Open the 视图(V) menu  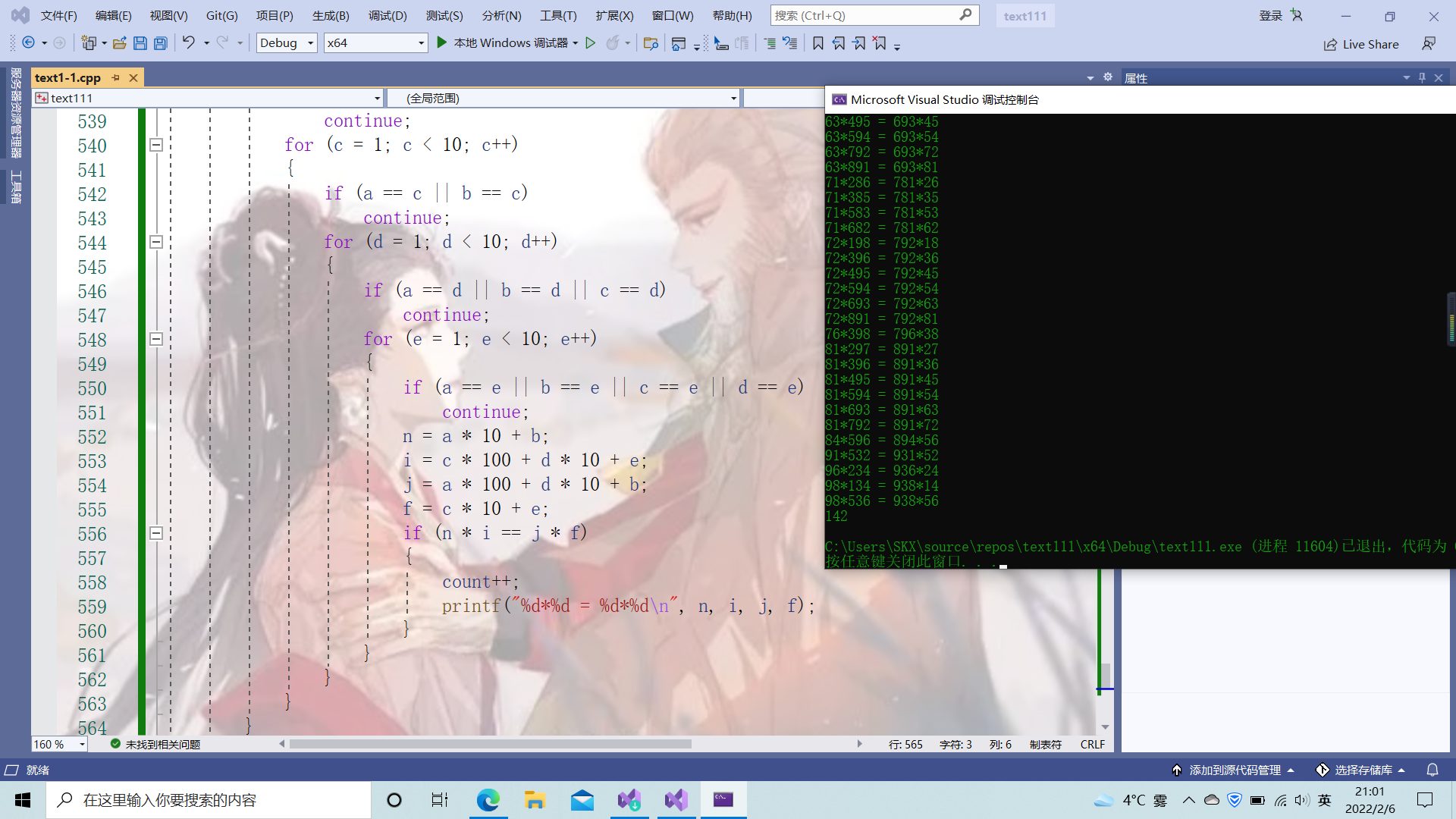[x=168, y=16]
